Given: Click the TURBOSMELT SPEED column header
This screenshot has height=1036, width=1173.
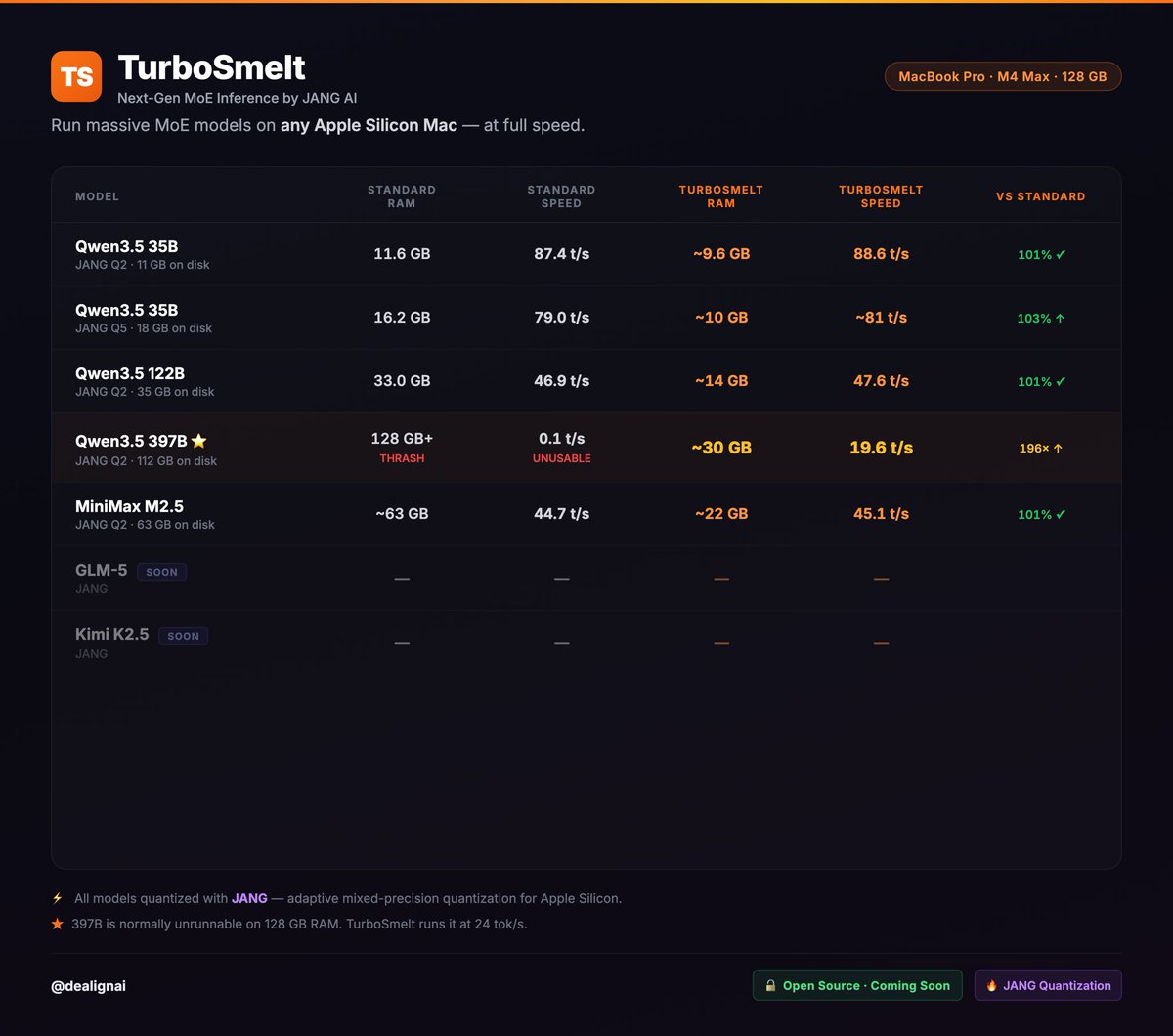Looking at the screenshot, I should tap(881, 196).
